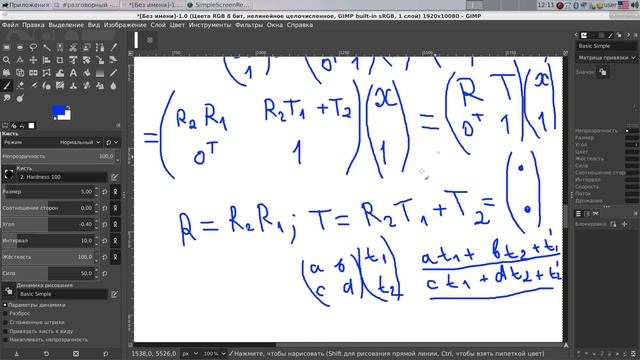The width and height of the screenshot is (640, 360).
Task: Click the blue foreground color swatch
Action: 58,111
